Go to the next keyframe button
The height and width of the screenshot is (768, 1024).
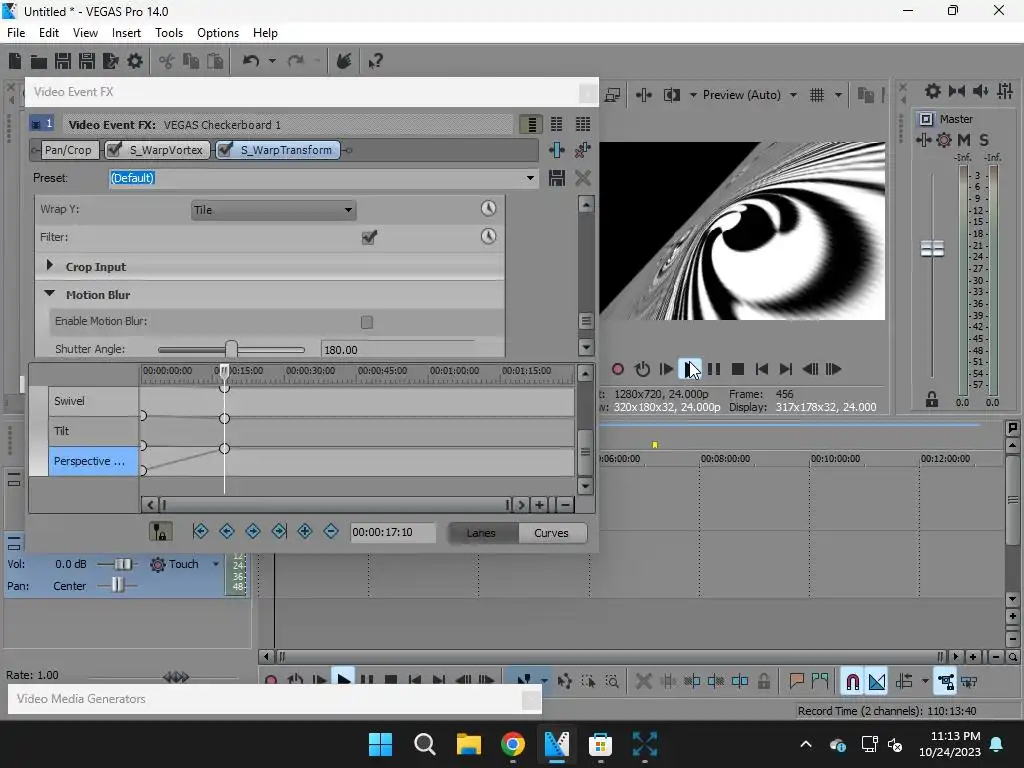click(253, 532)
